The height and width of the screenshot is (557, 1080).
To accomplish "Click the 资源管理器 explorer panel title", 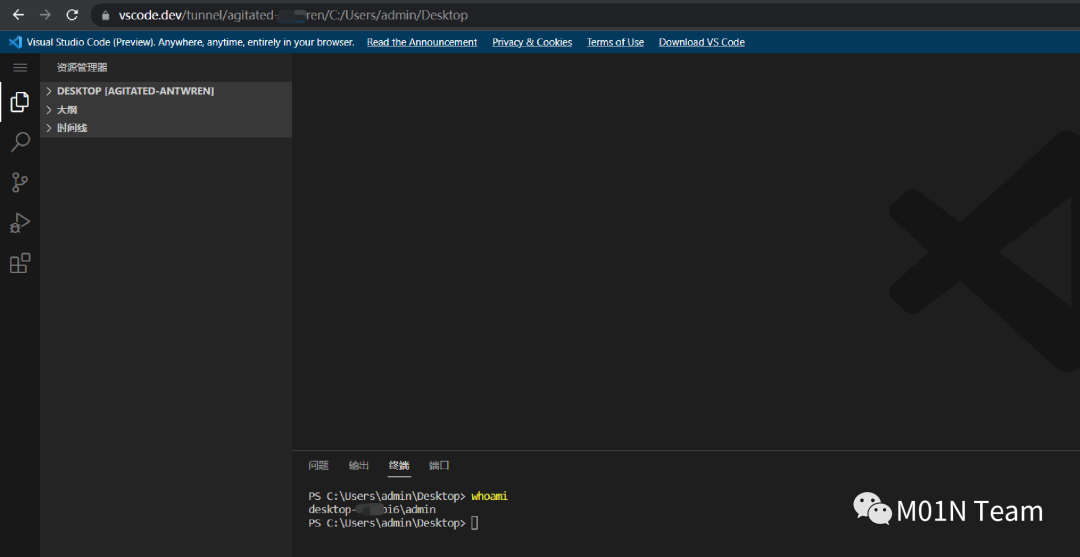I will (x=82, y=67).
